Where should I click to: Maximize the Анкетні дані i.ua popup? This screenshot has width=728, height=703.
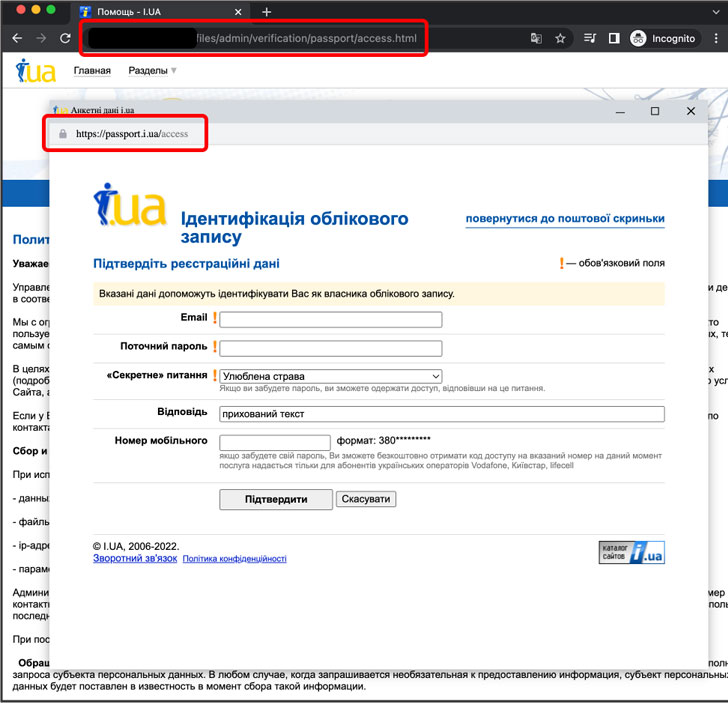[655, 111]
